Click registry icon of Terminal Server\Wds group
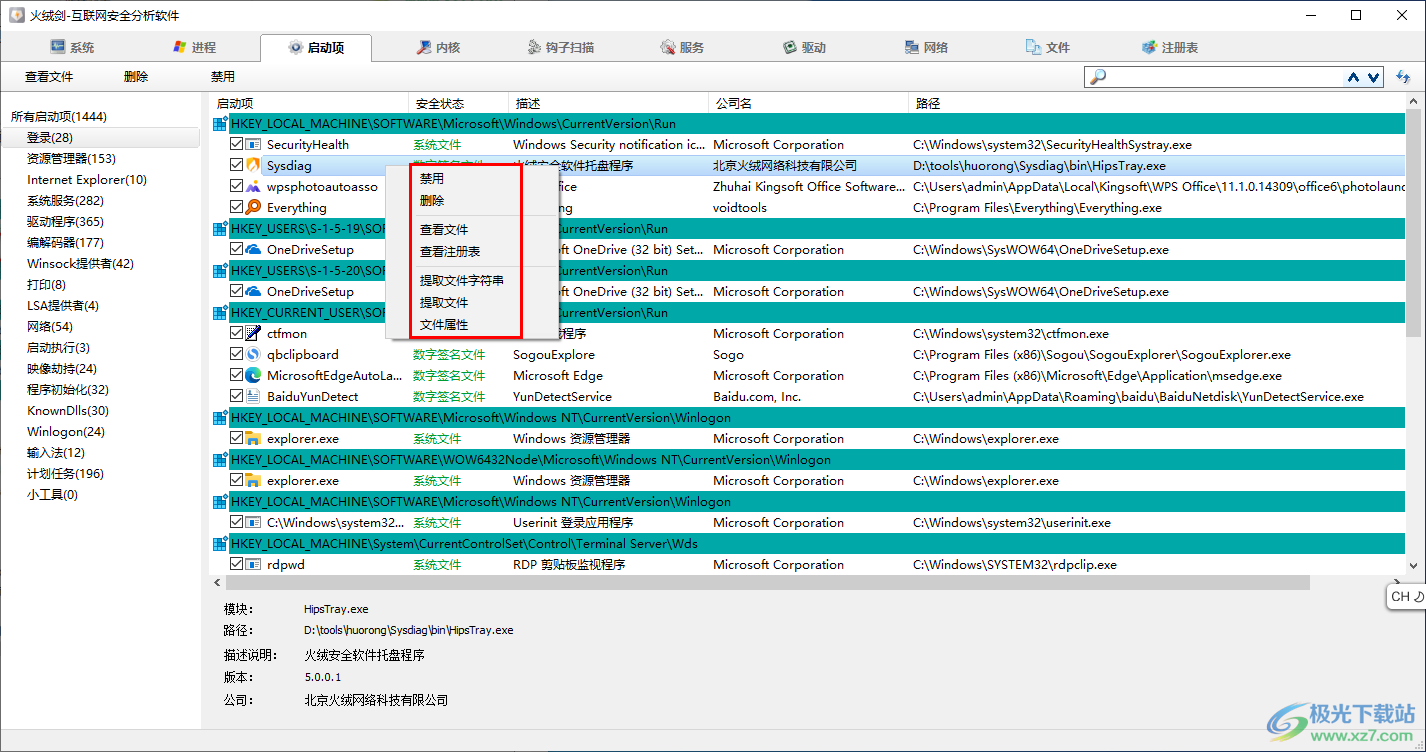This screenshot has height=752, width=1426. [220, 543]
